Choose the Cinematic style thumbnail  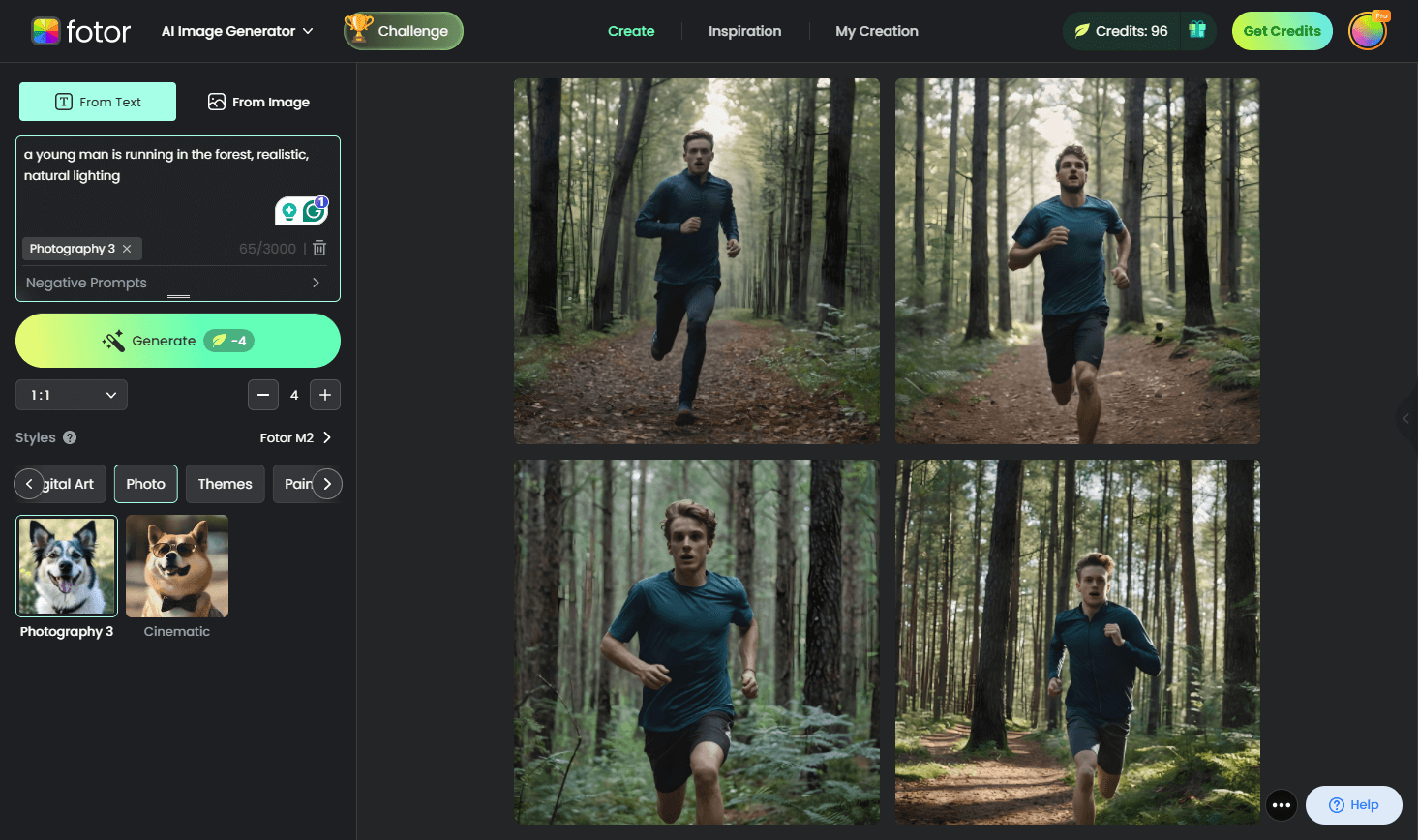coord(177,566)
